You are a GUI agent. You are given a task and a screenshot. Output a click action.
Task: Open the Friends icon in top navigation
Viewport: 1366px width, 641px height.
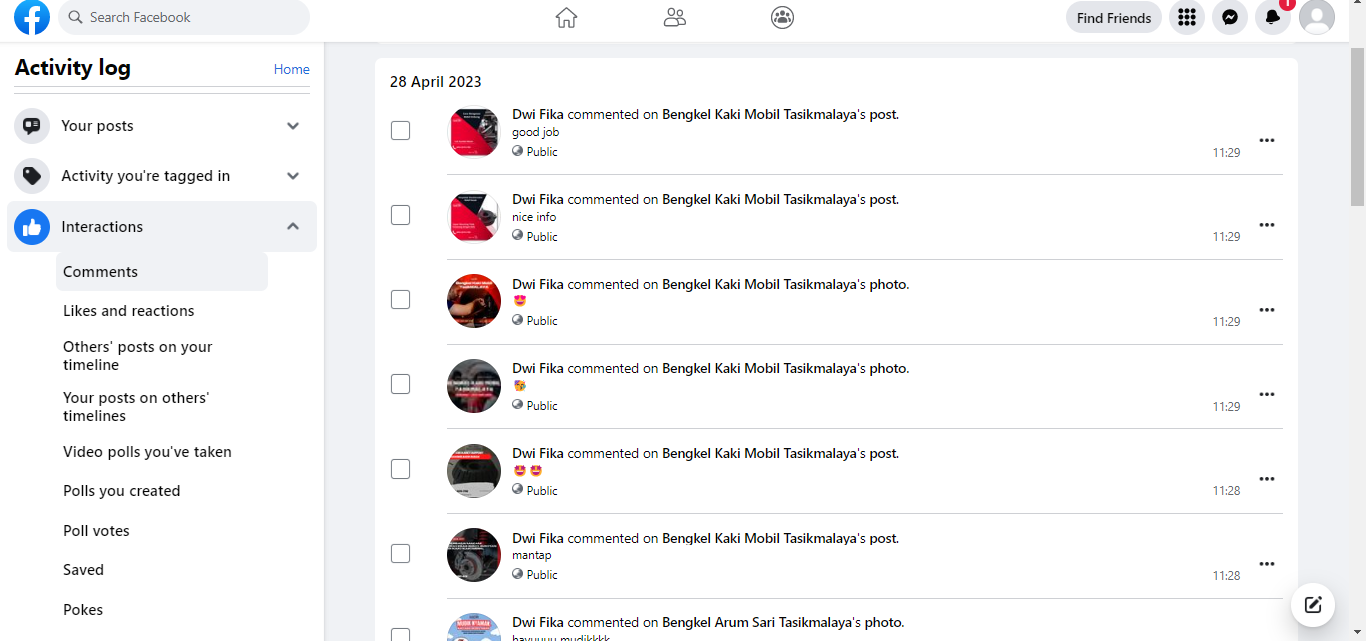pyautogui.click(x=675, y=17)
